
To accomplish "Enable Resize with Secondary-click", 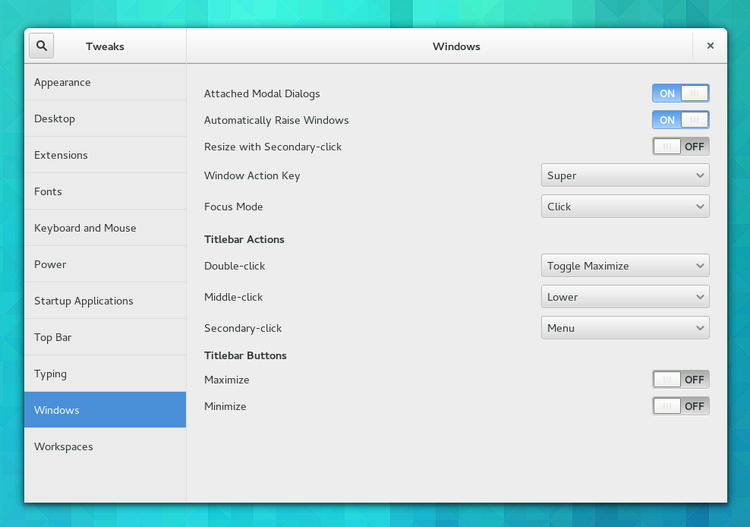I will (680, 146).
